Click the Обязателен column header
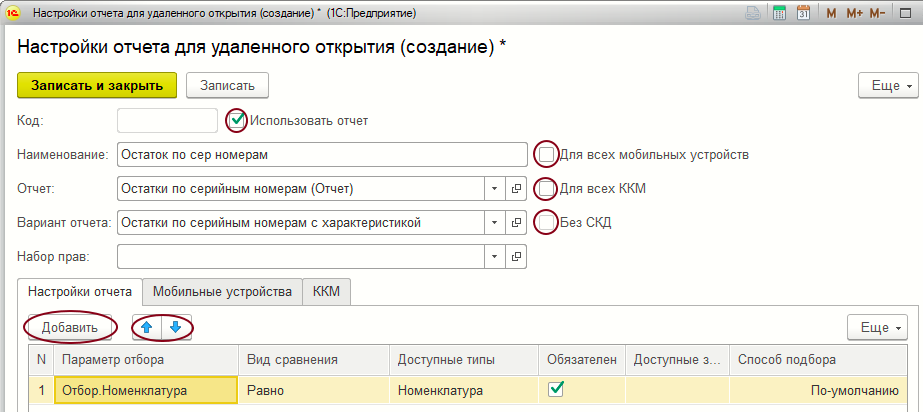The width and height of the screenshot is (923, 412). click(x=582, y=360)
